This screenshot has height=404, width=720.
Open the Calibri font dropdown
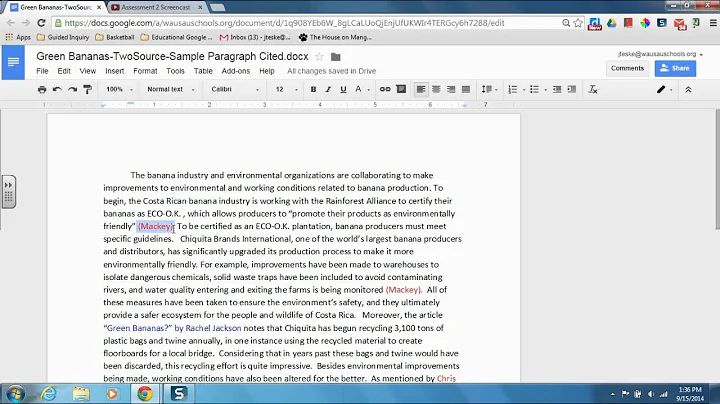tap(235, 90)
